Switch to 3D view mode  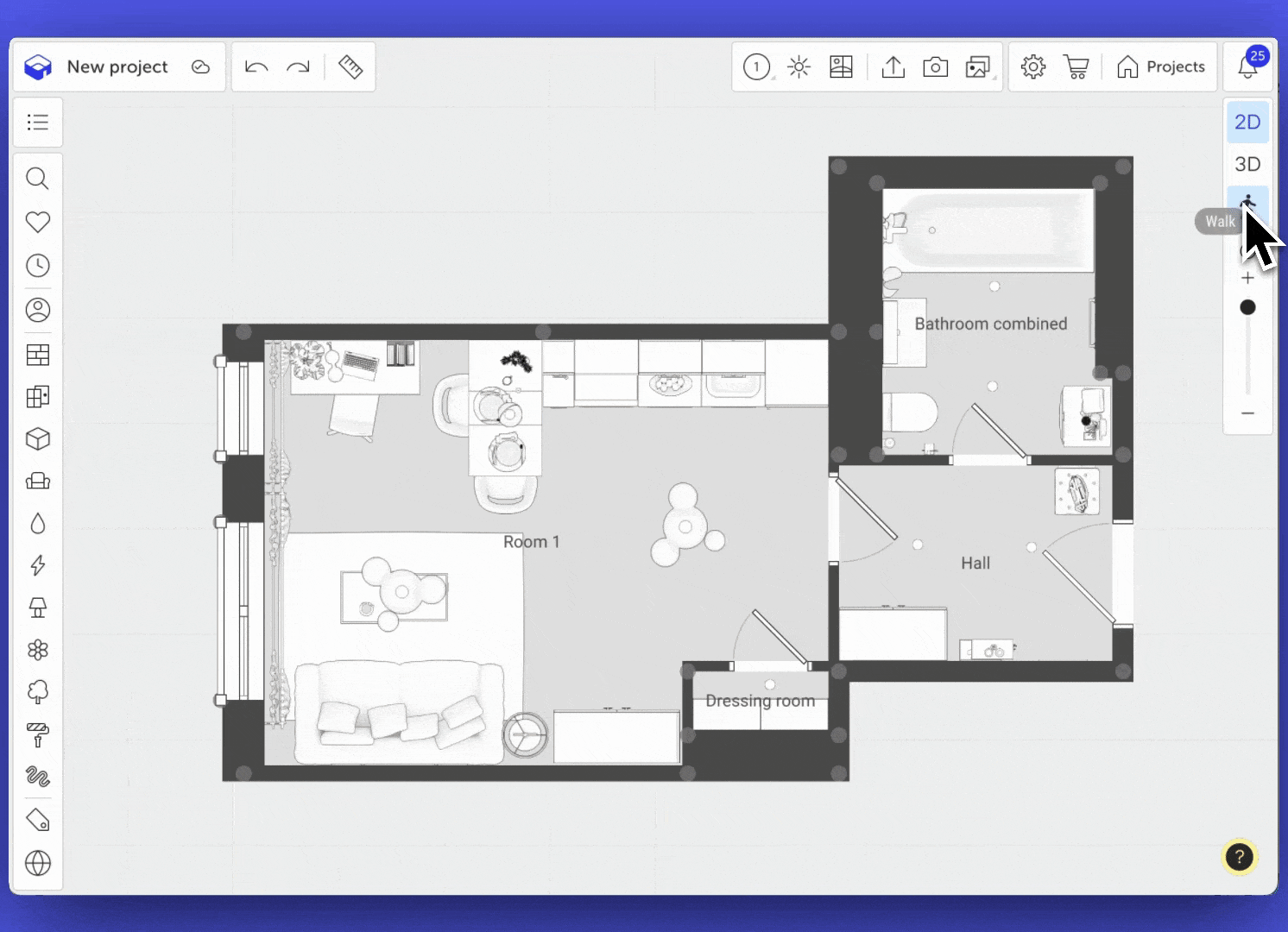point(1247,164)
